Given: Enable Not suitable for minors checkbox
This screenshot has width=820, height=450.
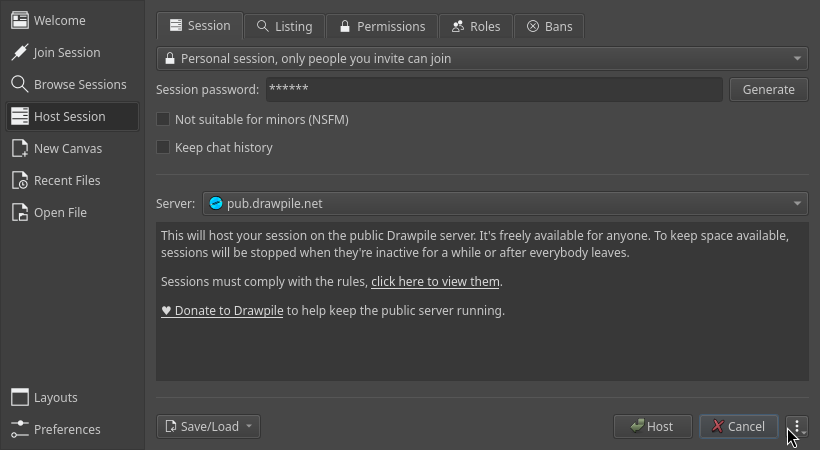Looking at the screenshot, I should 163,120.
